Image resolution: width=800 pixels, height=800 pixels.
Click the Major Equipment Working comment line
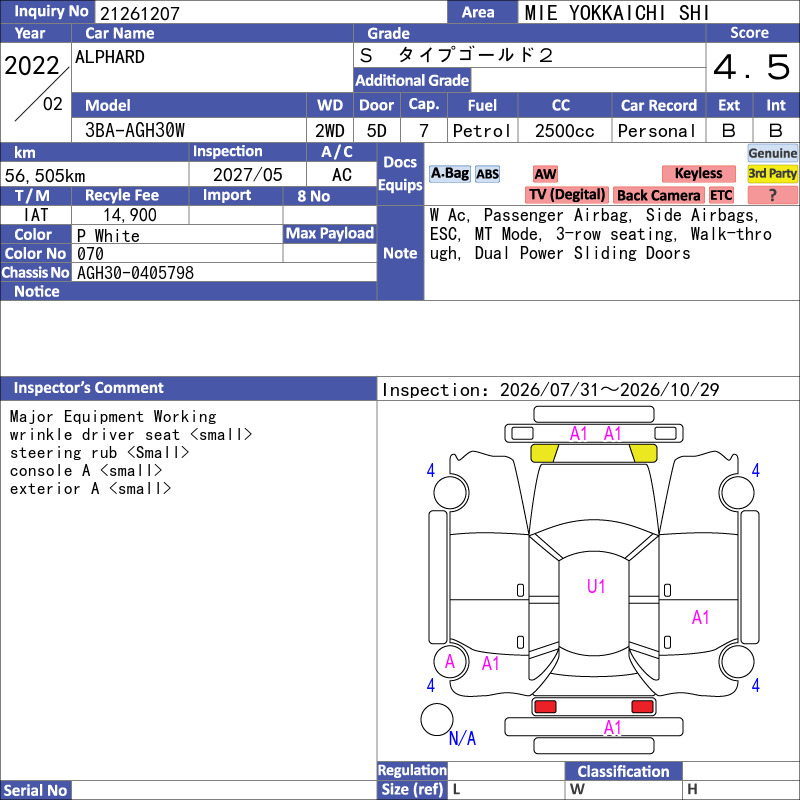pyautogui.click(x=113, y=416)
